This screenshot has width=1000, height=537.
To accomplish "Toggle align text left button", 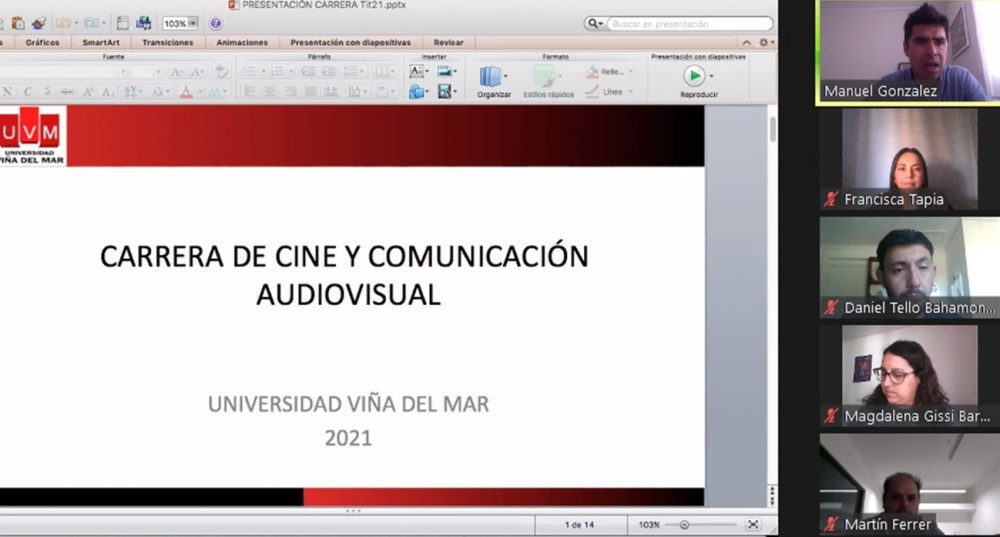I will pos(249,92).
